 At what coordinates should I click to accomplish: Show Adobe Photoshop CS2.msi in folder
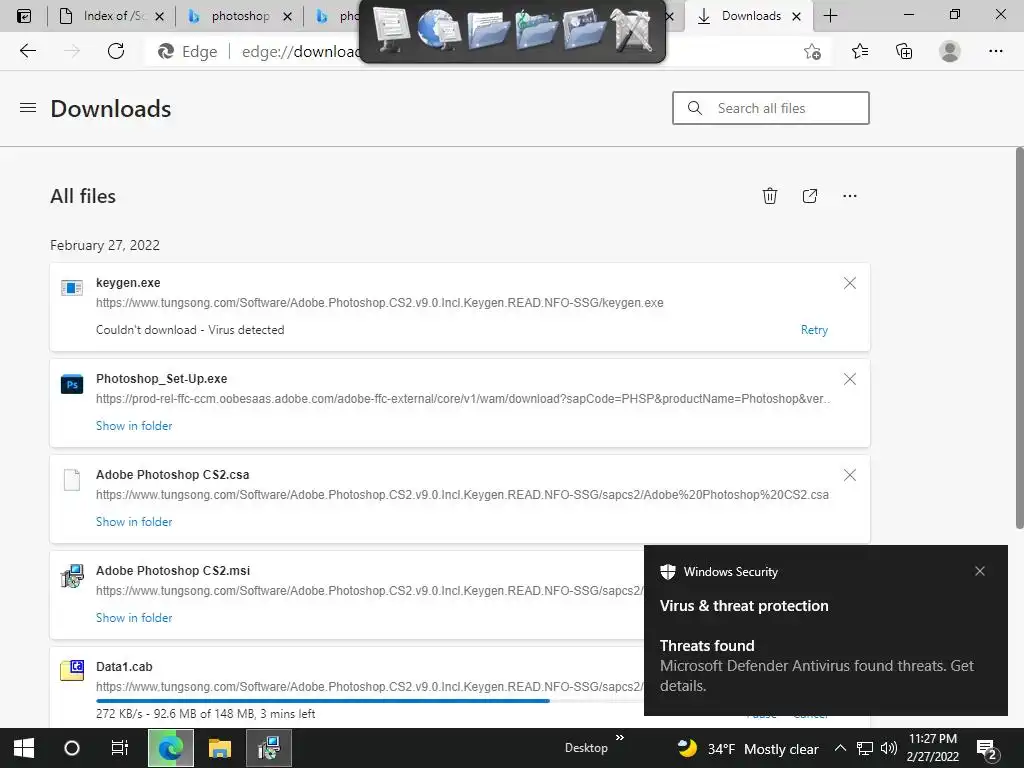click(x=134, y=618)
